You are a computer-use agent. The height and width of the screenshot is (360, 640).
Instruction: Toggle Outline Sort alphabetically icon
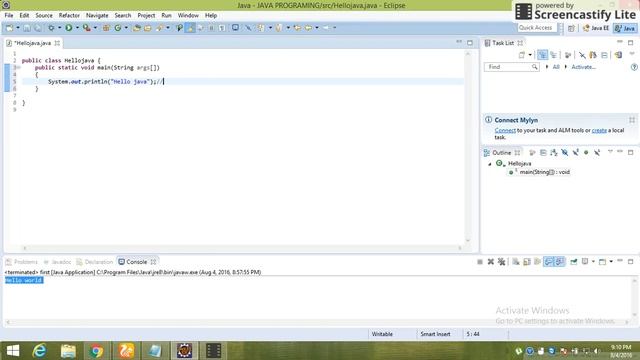tap(553, 153)
